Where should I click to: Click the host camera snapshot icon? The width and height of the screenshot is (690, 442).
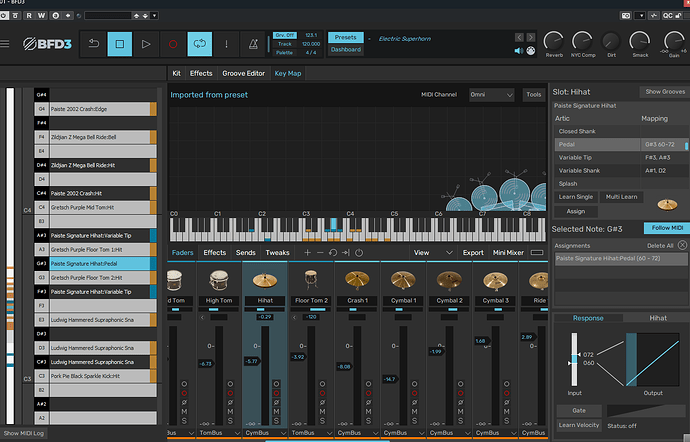pyautogui.click(x=625, y=15)
